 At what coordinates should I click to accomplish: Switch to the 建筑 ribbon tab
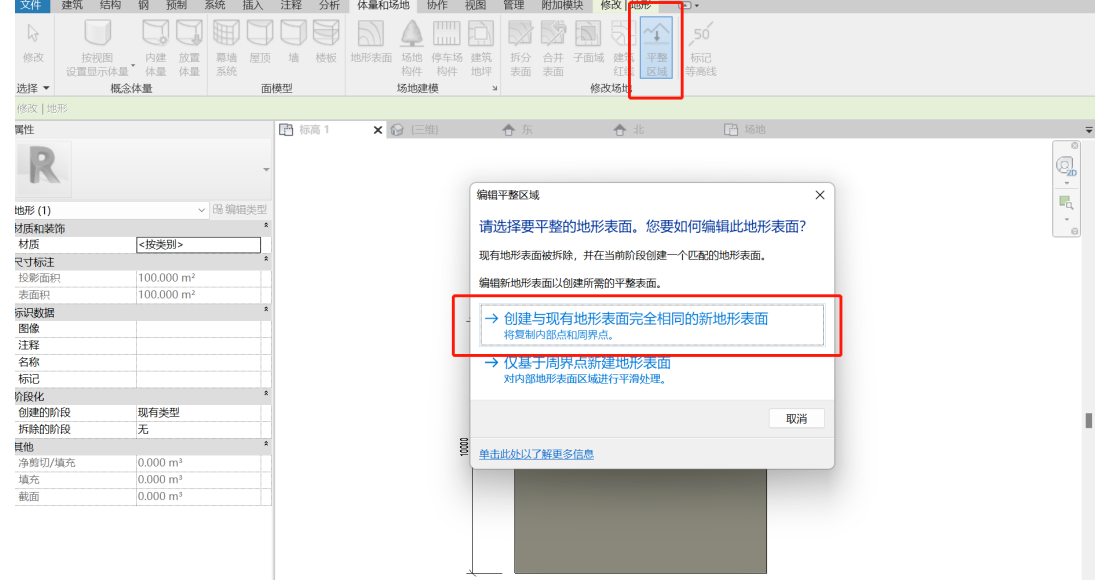72,6
